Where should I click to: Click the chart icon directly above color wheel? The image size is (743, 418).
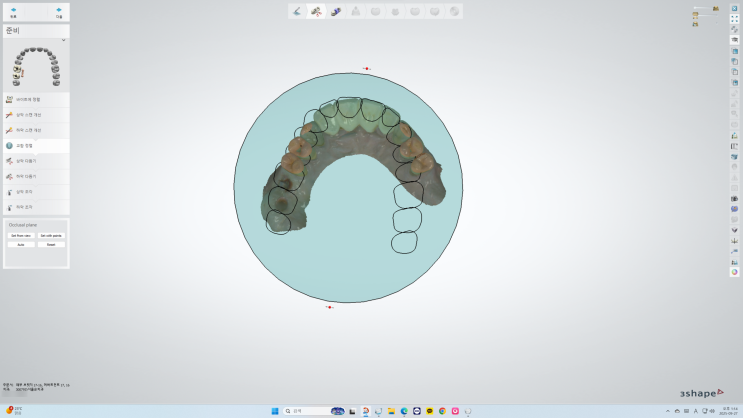tap(734, 262)
